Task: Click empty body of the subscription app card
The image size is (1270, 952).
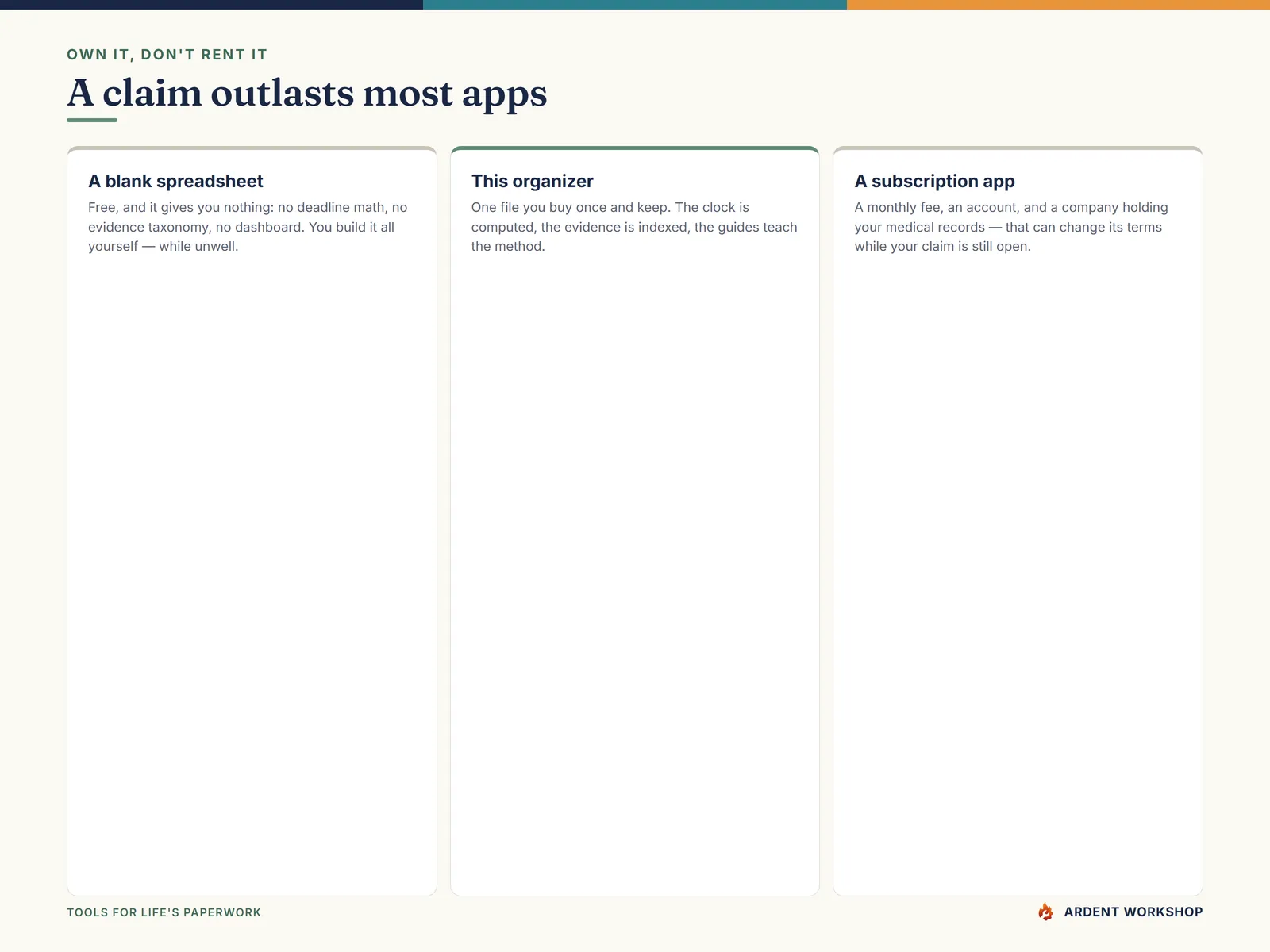Action: click(1018, 571)
